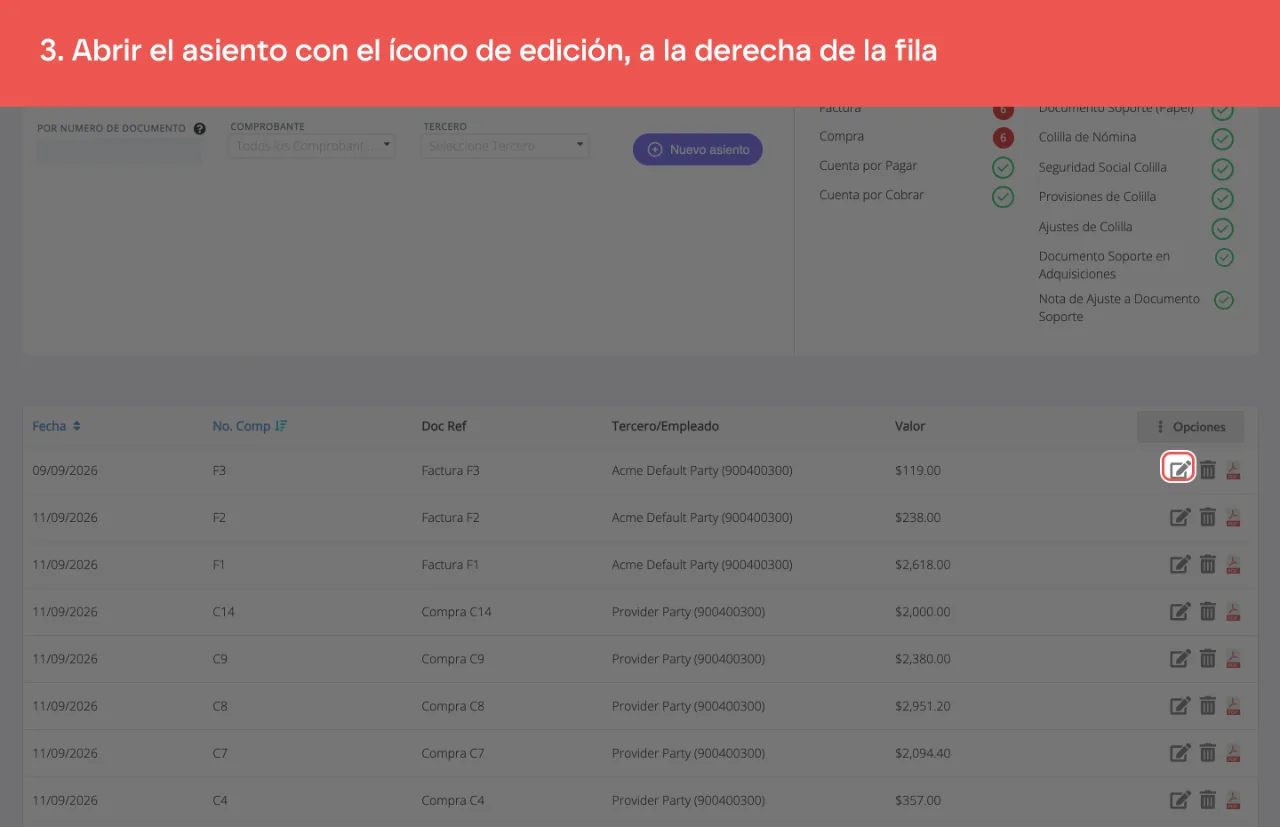Click the check for Nota de Ajuste a Documento Soporte

(1223, 300)
